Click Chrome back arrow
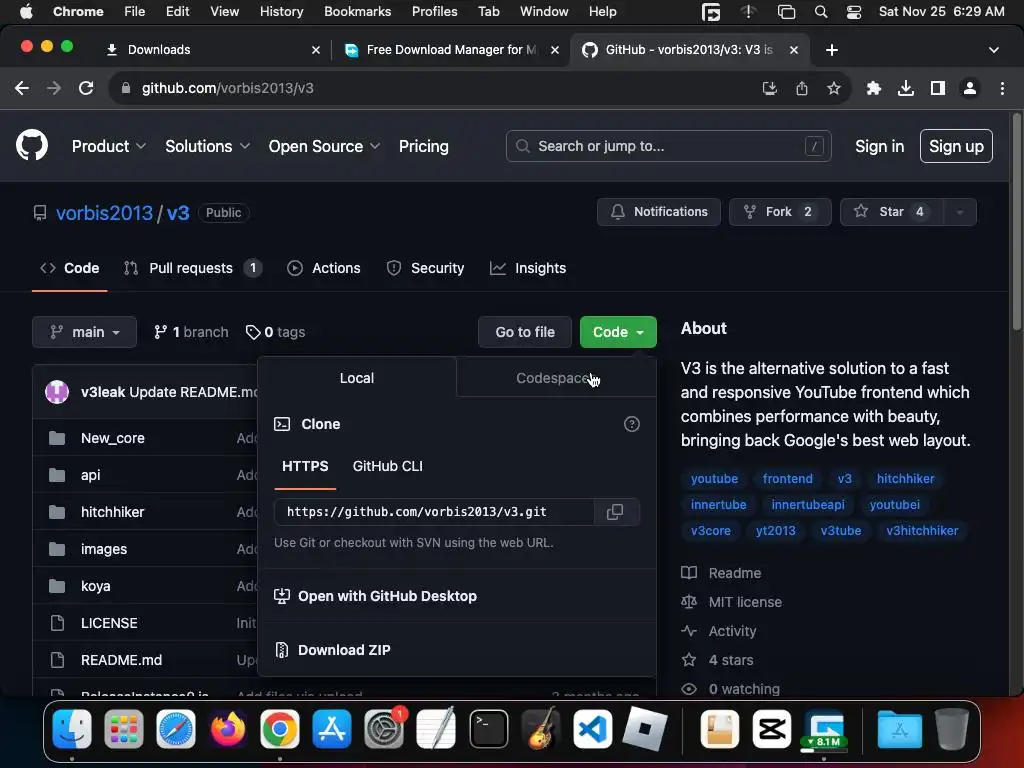1024x768 pixels. click(22, 88)
